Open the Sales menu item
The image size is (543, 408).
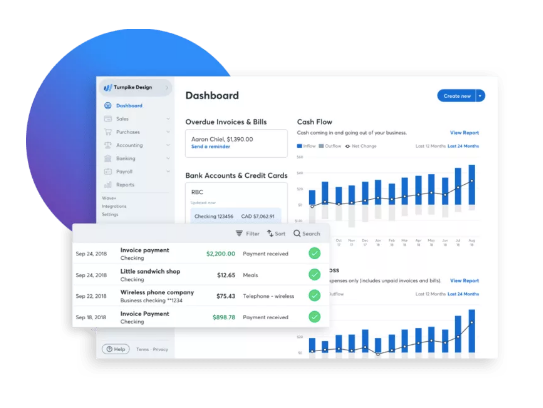click(x=122, y=119)
